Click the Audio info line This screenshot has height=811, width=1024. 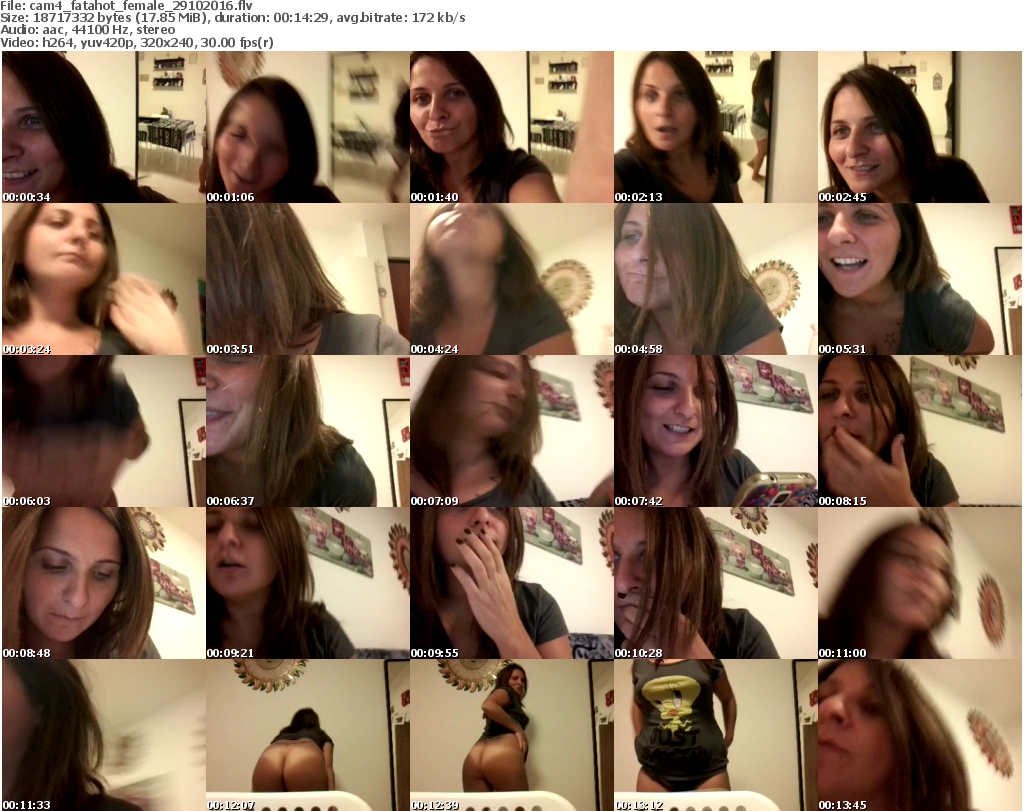click(x=88, y=30)
